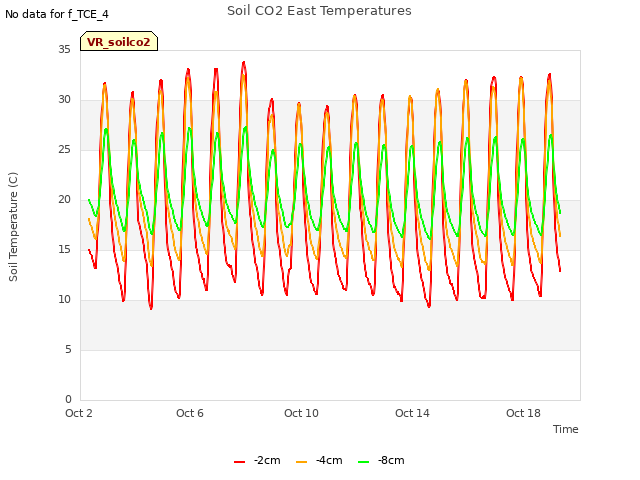Click the 0 y-axis tick label
The width and height of the screenshot is (640, 480).
[68, 399]
